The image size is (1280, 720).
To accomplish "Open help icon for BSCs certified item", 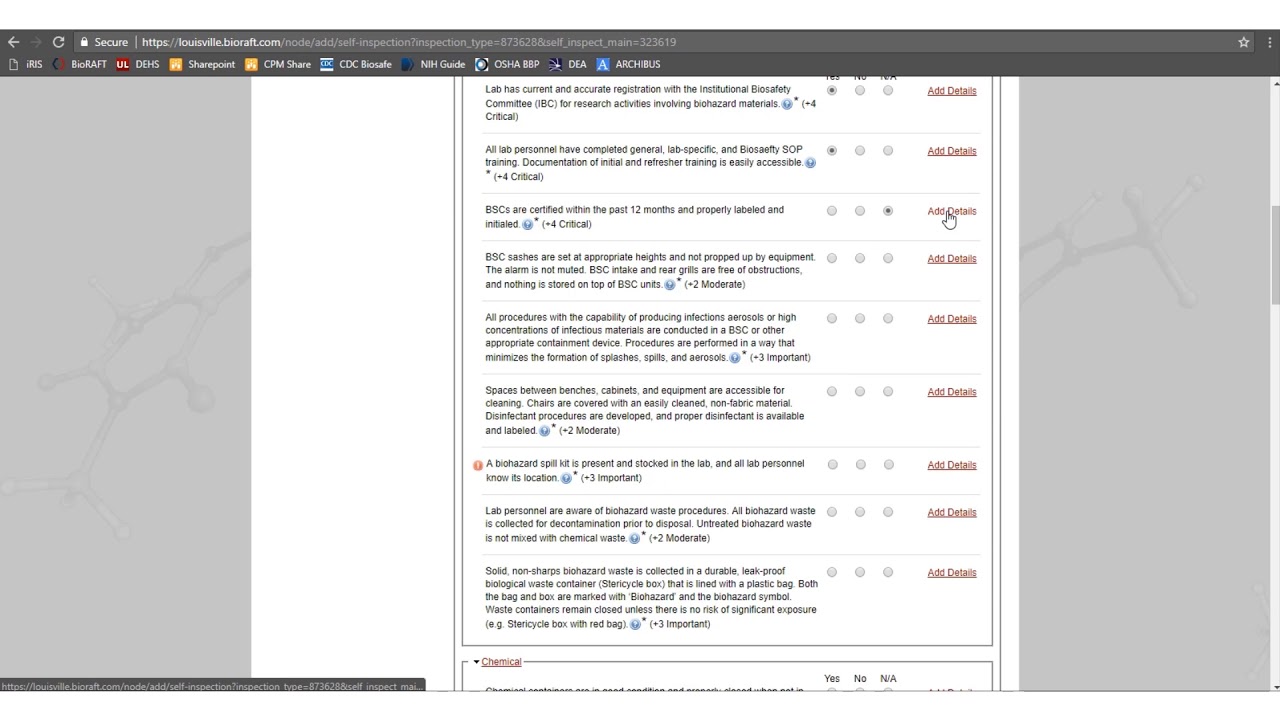I will pos(528,224).
